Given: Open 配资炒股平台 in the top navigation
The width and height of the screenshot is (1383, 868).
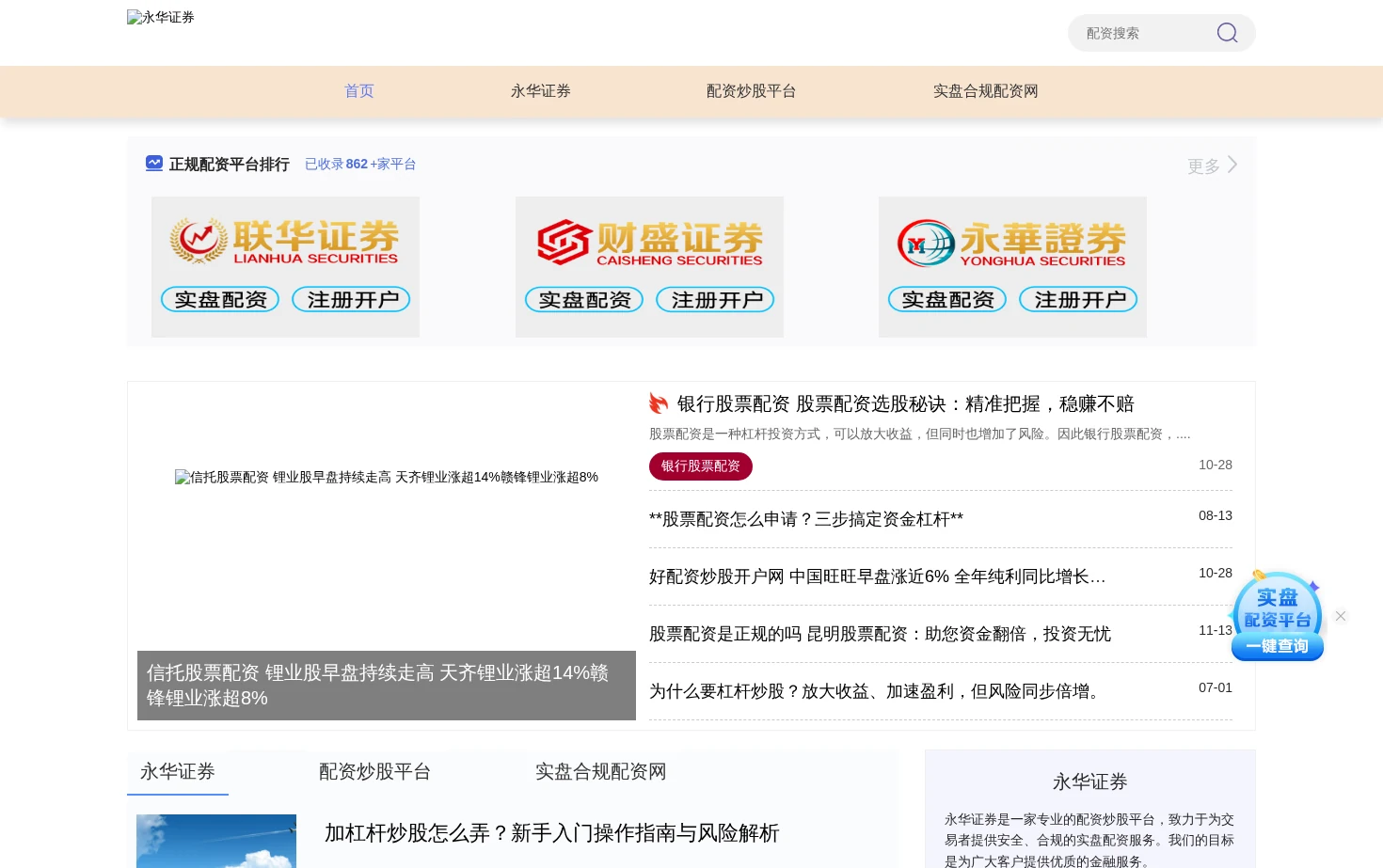Looking at the screenshot, I should (752, 91).
